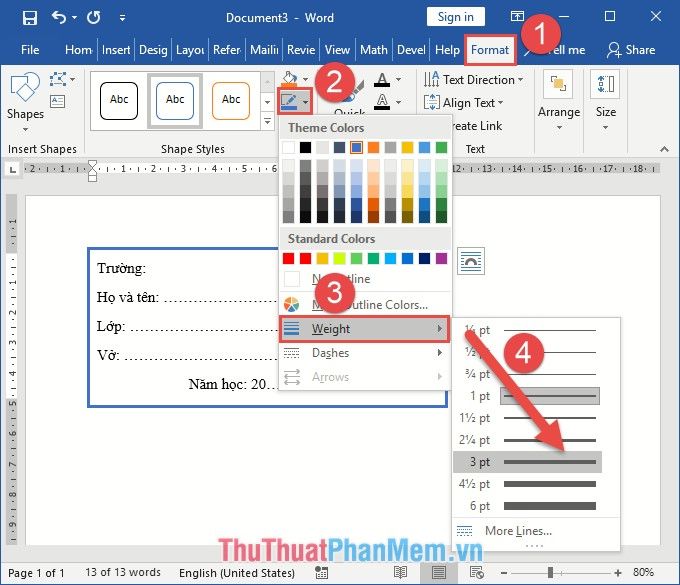Click the Page 1 of 1 indicator
680x585 pixels.
pyautogui.click(x=36, y=573)
